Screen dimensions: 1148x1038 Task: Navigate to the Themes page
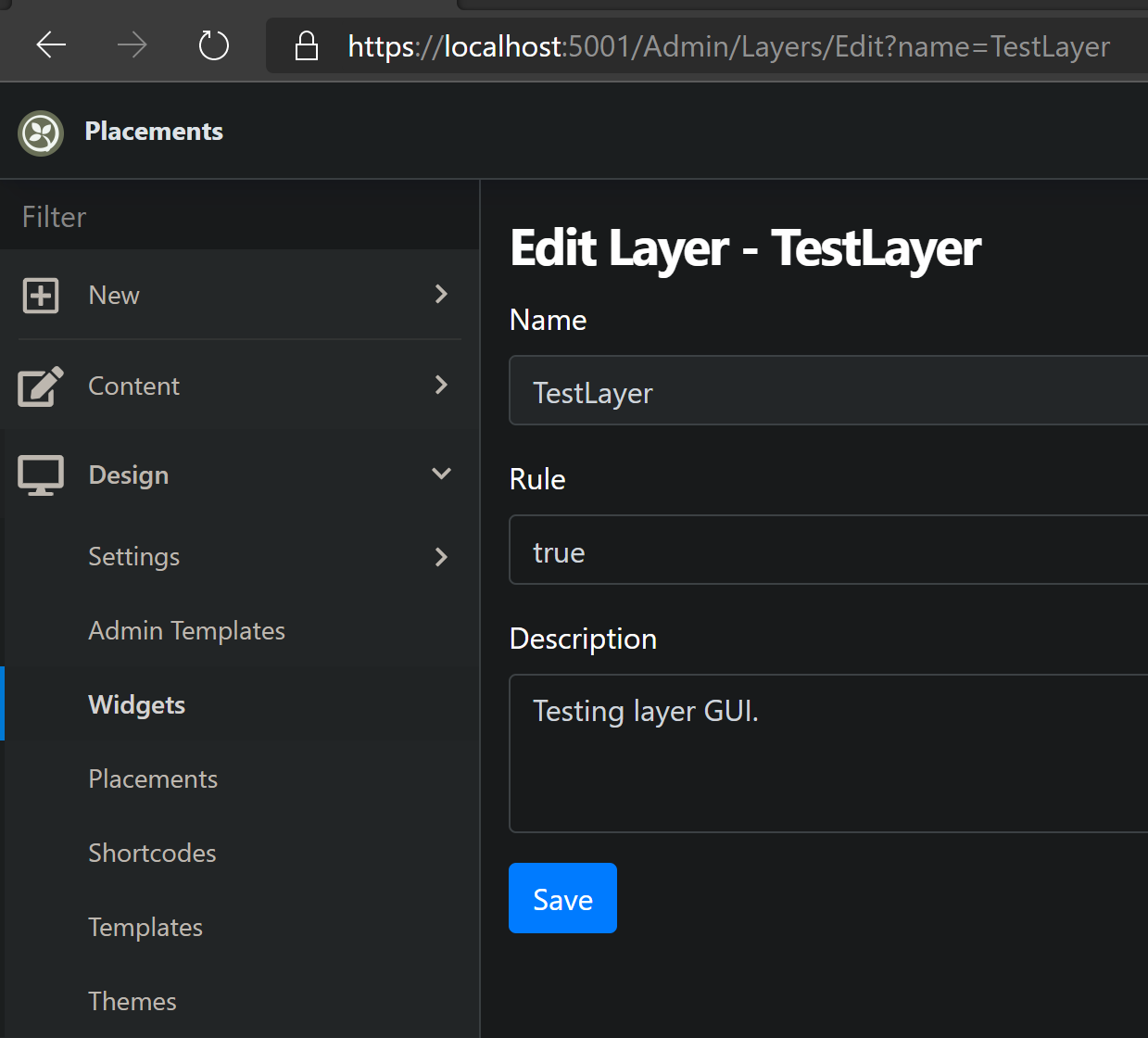132,1001
